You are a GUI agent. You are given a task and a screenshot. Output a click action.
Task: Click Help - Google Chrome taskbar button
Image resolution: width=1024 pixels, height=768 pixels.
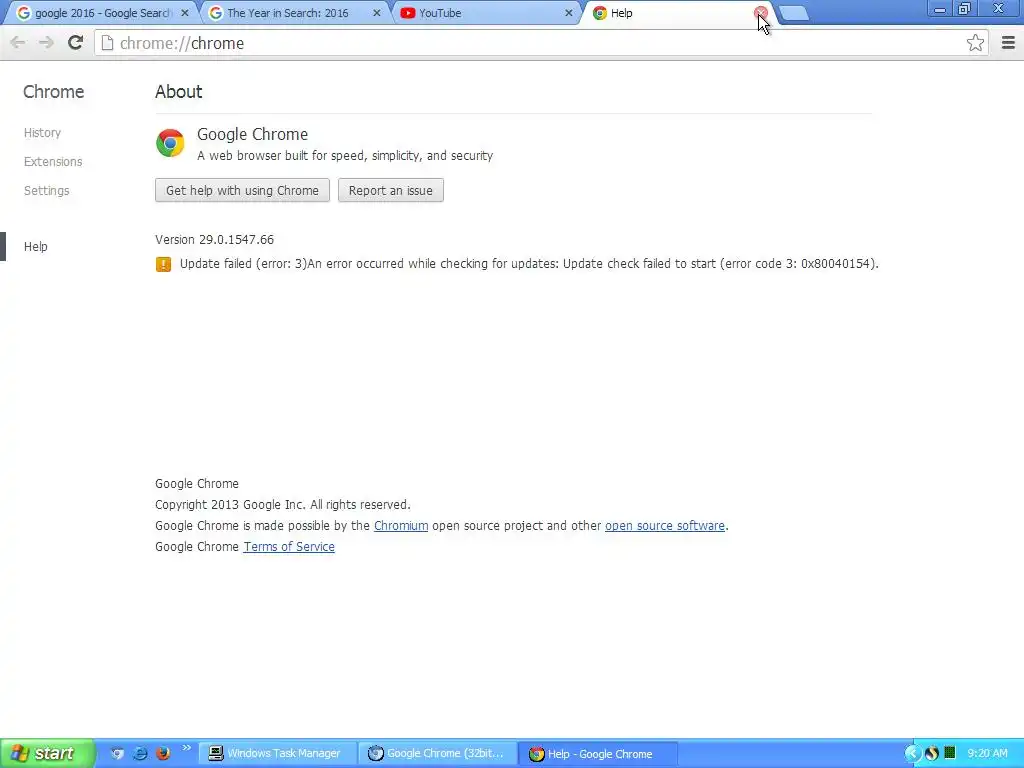click(598, 754)
